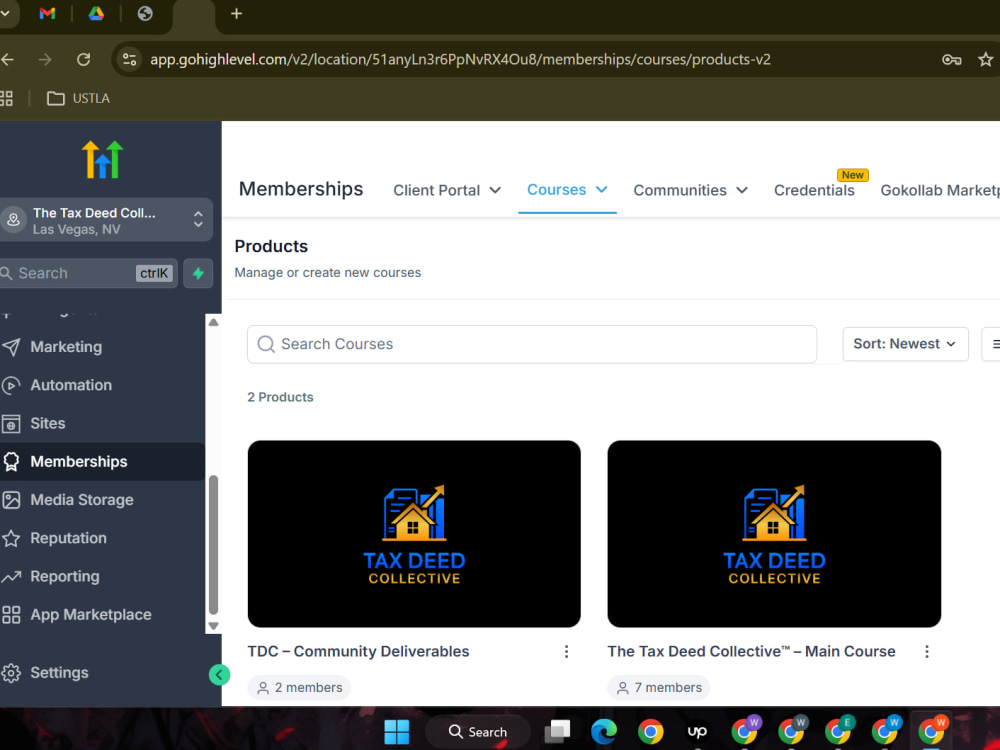Viewport: 1000px width, 750px height.
Task: Click the sidebar Search field
Action: click(x=88, y=273)
